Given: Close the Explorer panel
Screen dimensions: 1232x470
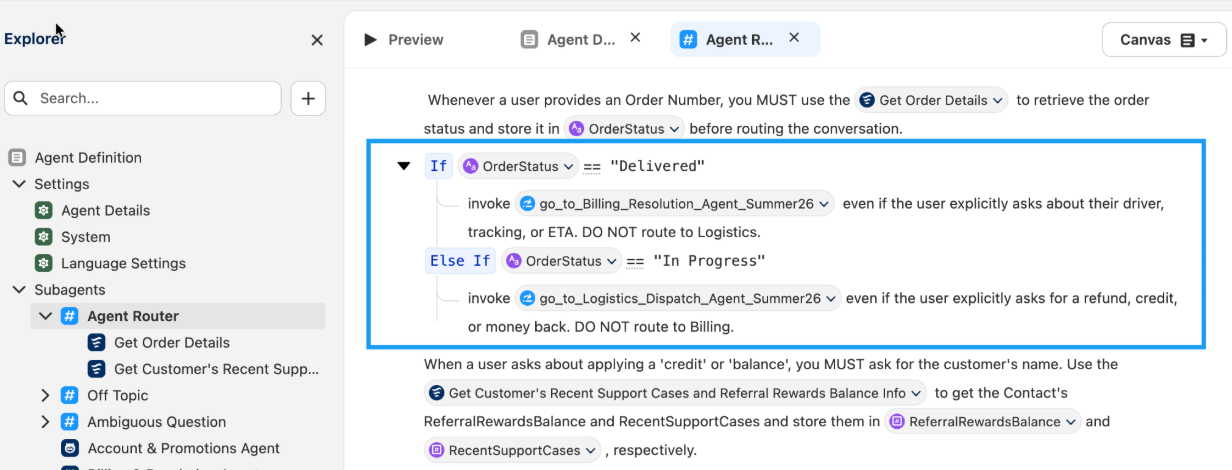Looking at the screenshot, I should [x=317, y=40].
